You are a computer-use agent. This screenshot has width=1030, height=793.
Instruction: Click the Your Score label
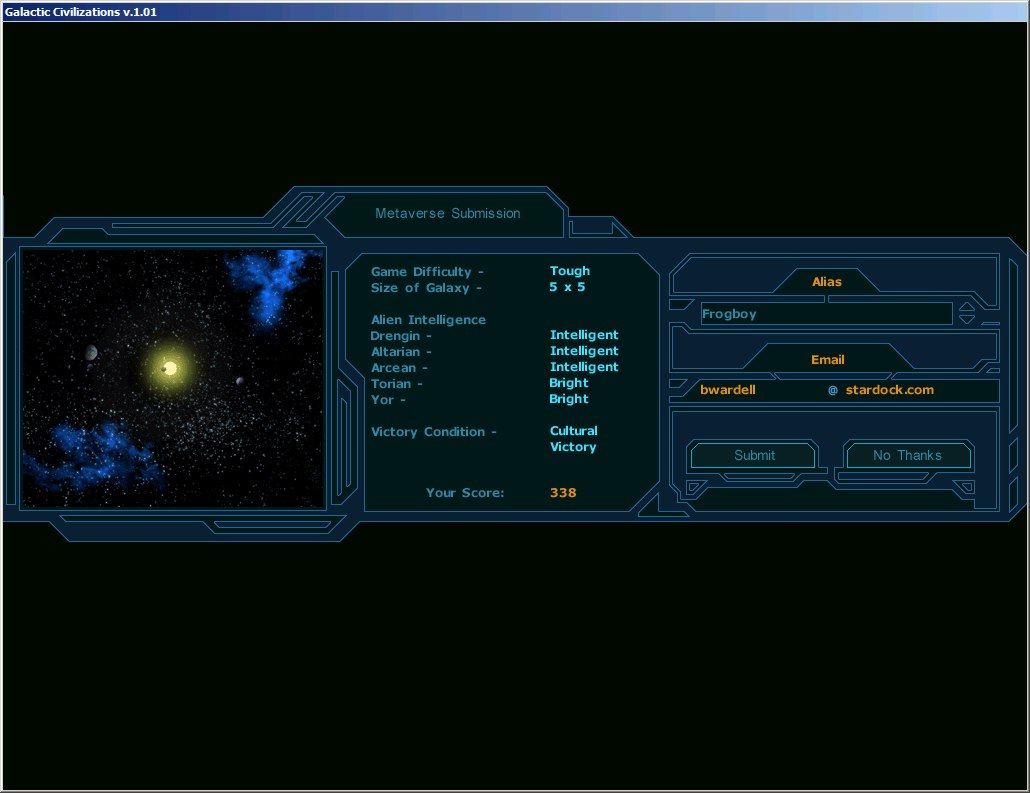(x=465, y=493)
